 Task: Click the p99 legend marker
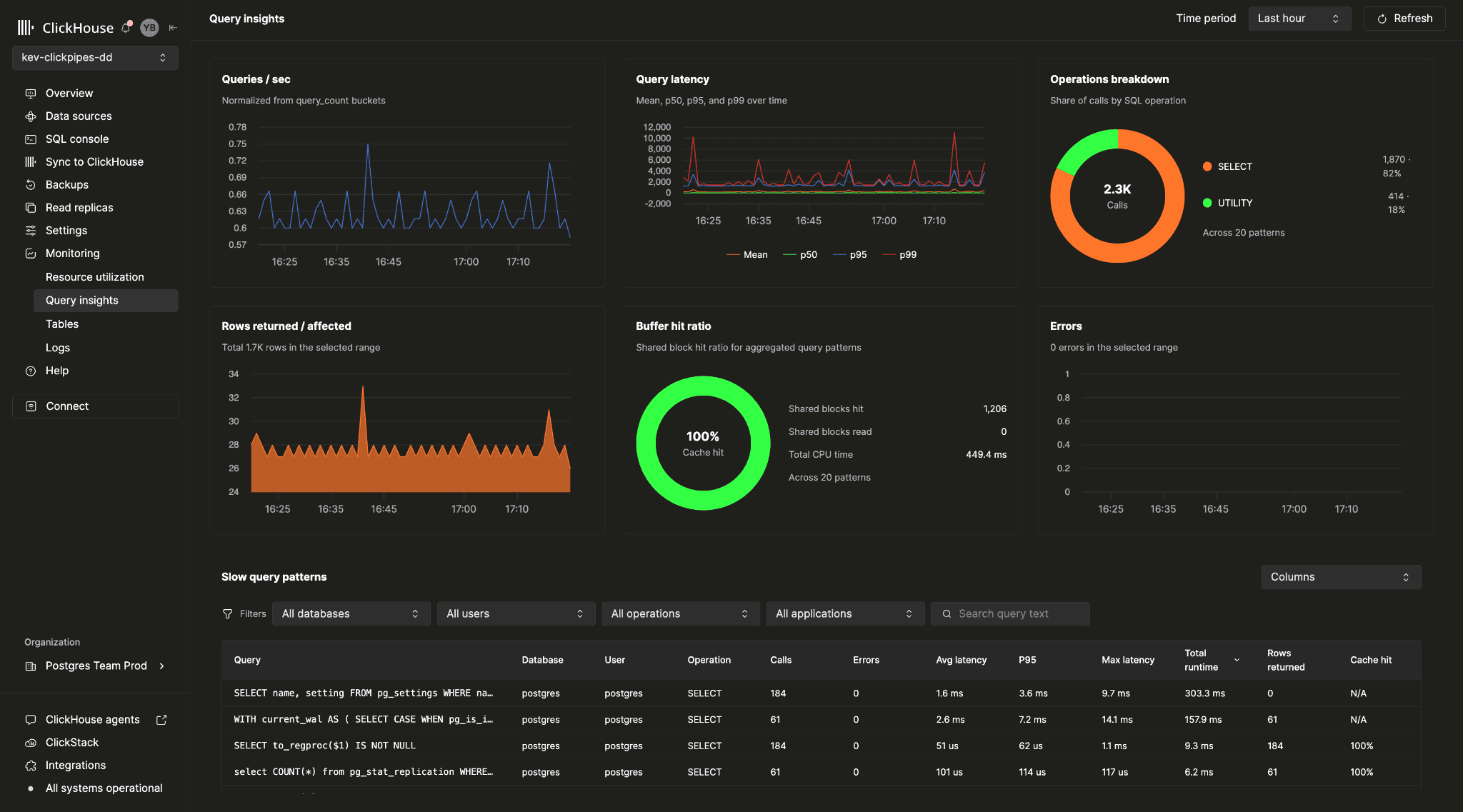(x=889, y=255)
